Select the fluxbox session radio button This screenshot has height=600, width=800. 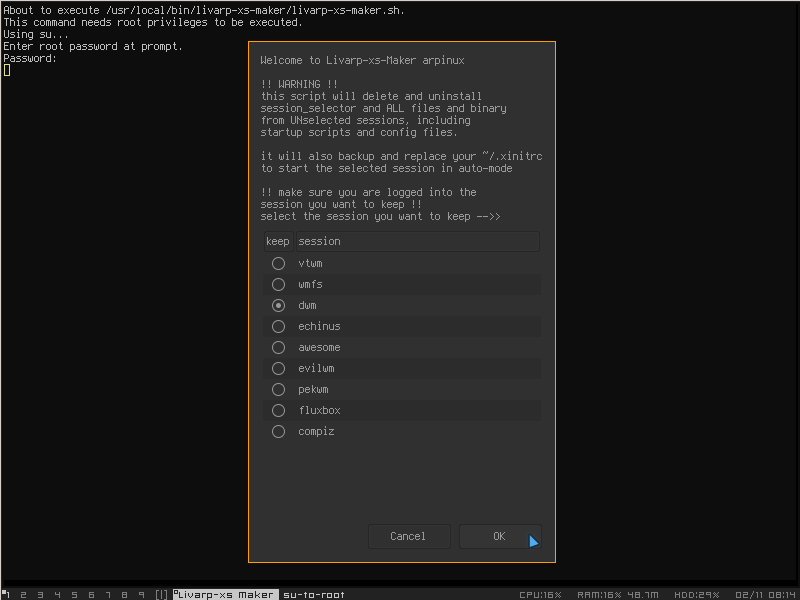(x=278, y=410)
